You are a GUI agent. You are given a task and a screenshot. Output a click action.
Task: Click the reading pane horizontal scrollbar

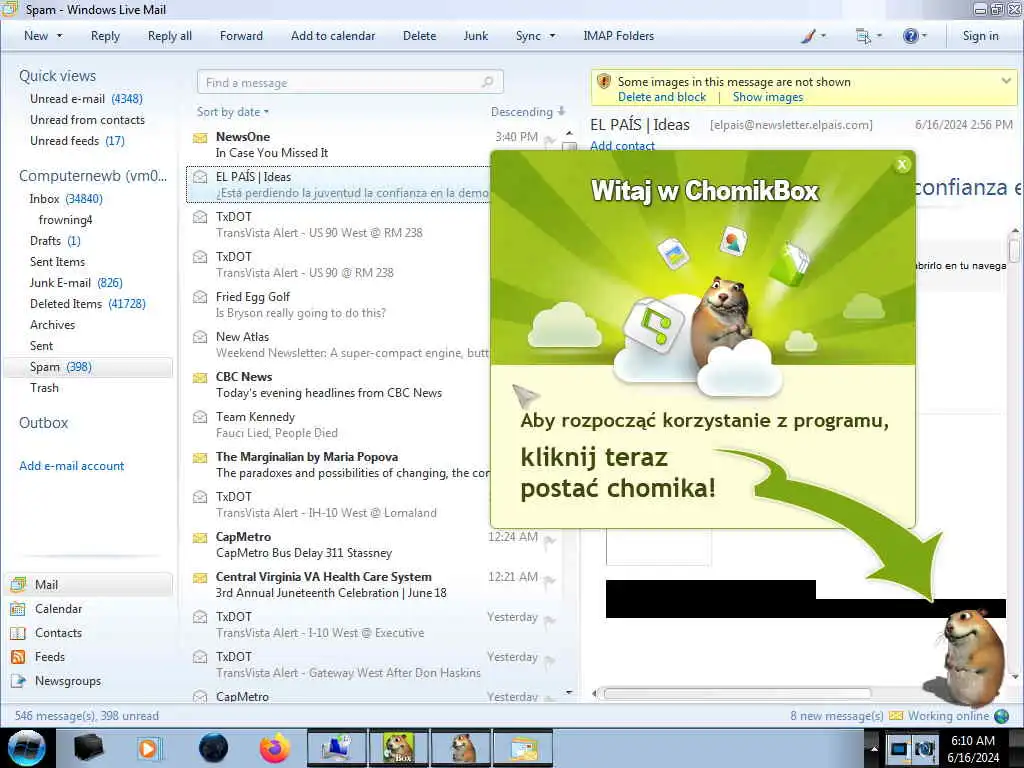coord(737,694)
